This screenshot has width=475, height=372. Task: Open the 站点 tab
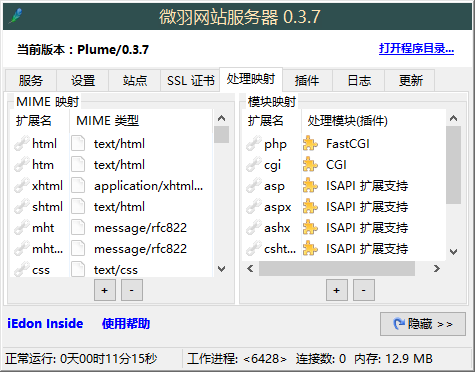(x=135, y=80)
